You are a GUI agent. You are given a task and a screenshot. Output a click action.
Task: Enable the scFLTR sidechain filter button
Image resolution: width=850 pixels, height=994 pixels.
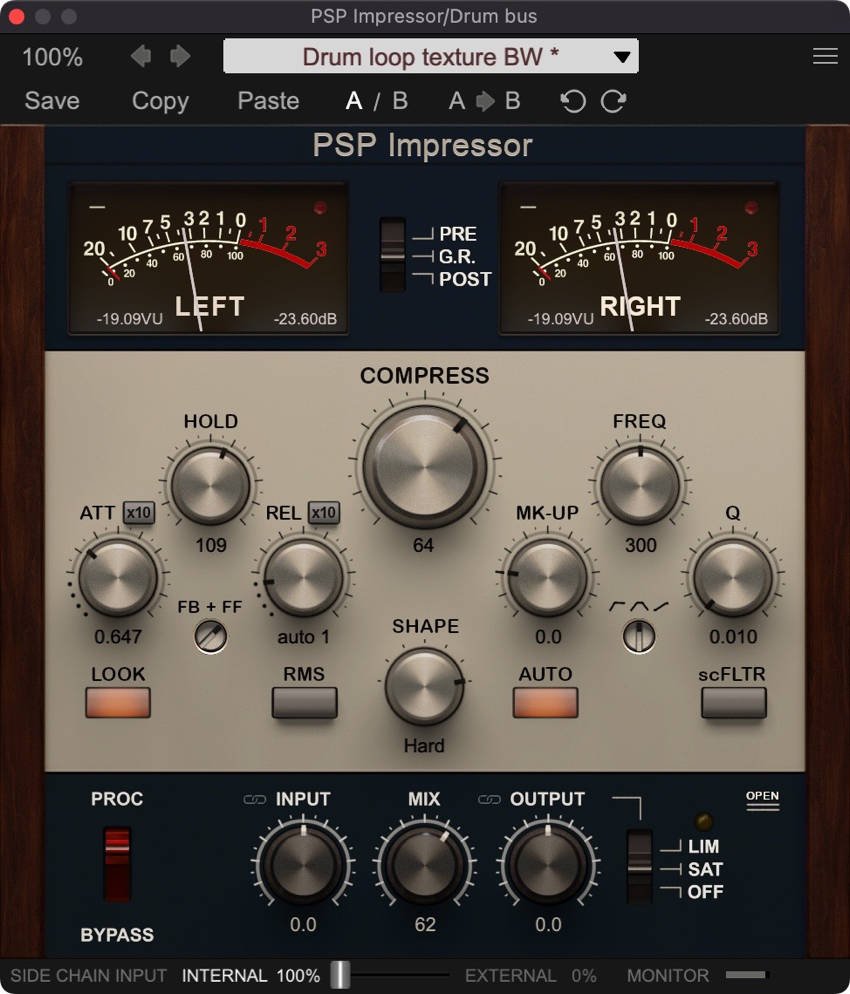click(733, 702)
